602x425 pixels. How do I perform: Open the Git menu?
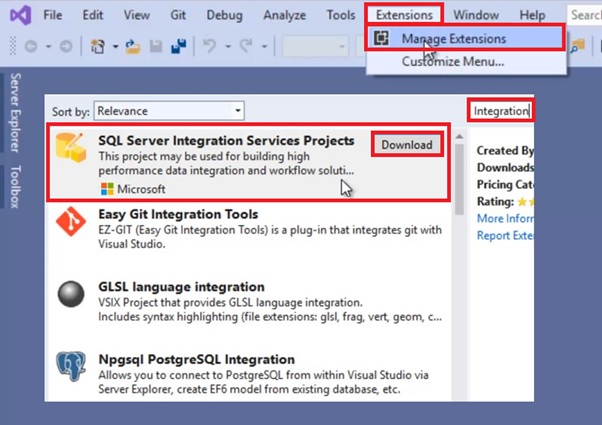178,15
